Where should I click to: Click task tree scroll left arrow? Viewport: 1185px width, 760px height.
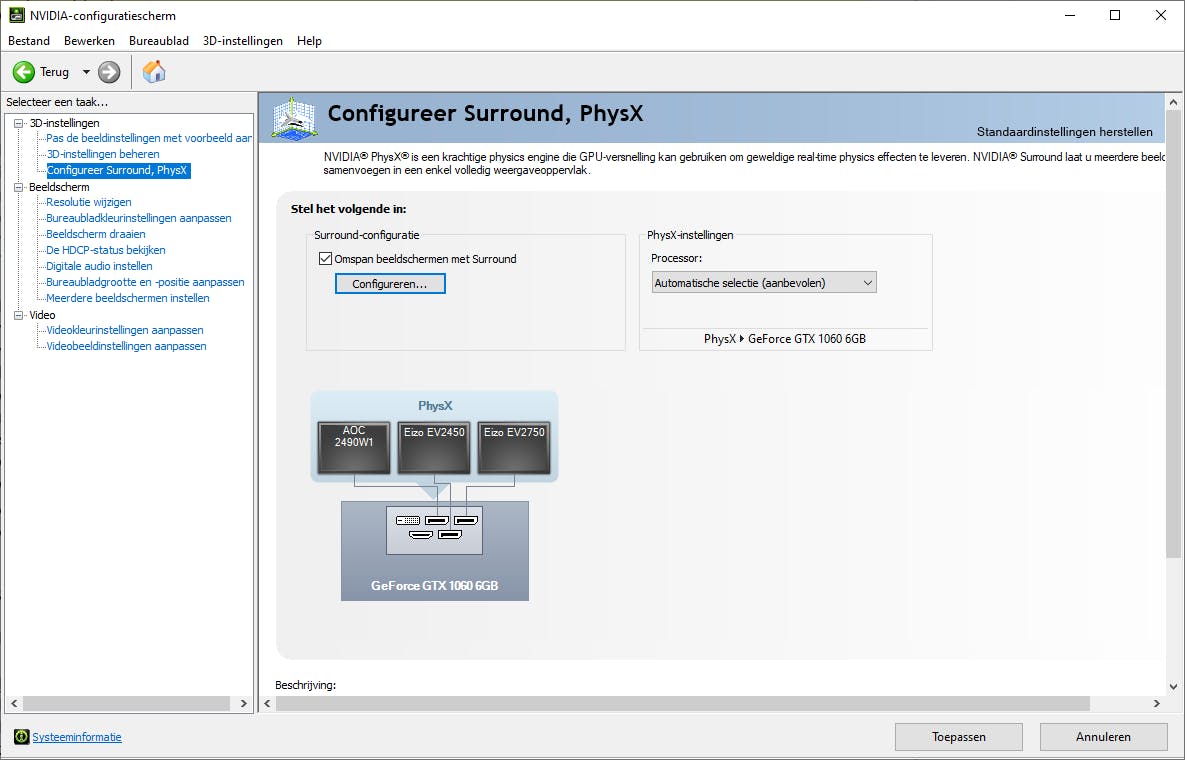point(14,703)
